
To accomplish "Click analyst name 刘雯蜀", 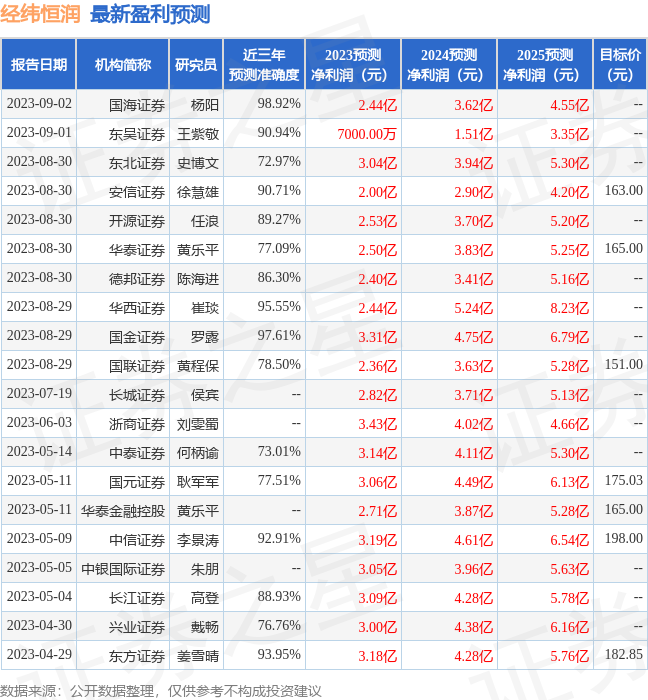I will click(x=198, y=425).
